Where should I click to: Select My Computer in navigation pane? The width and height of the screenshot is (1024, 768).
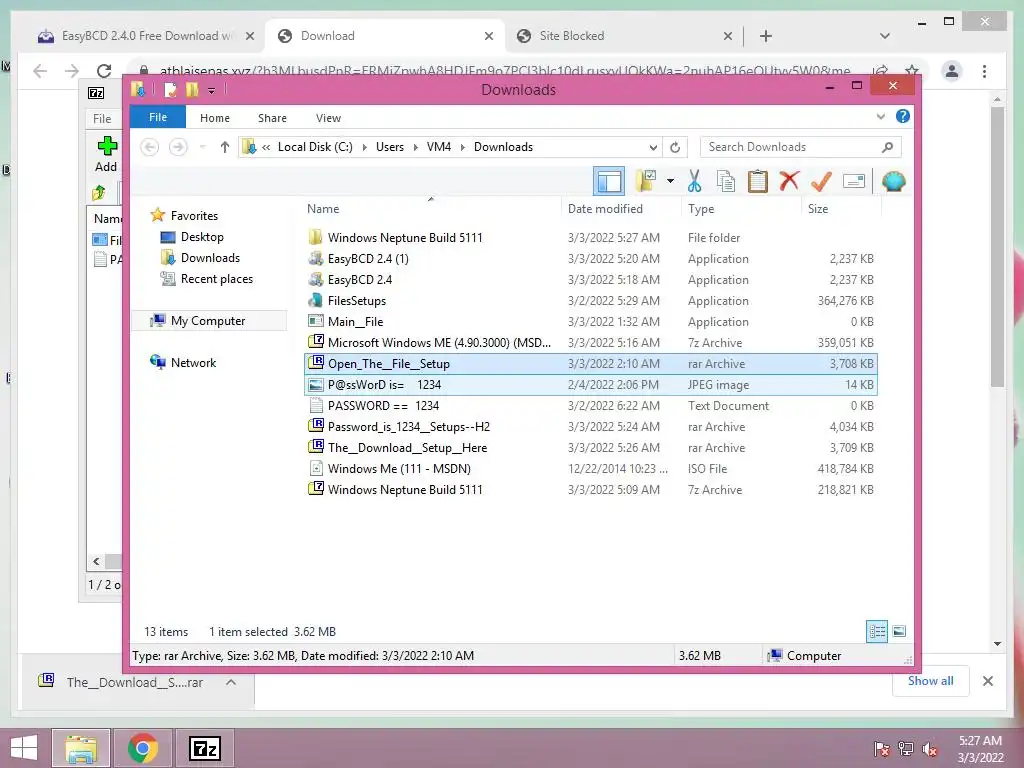point(208,321)
